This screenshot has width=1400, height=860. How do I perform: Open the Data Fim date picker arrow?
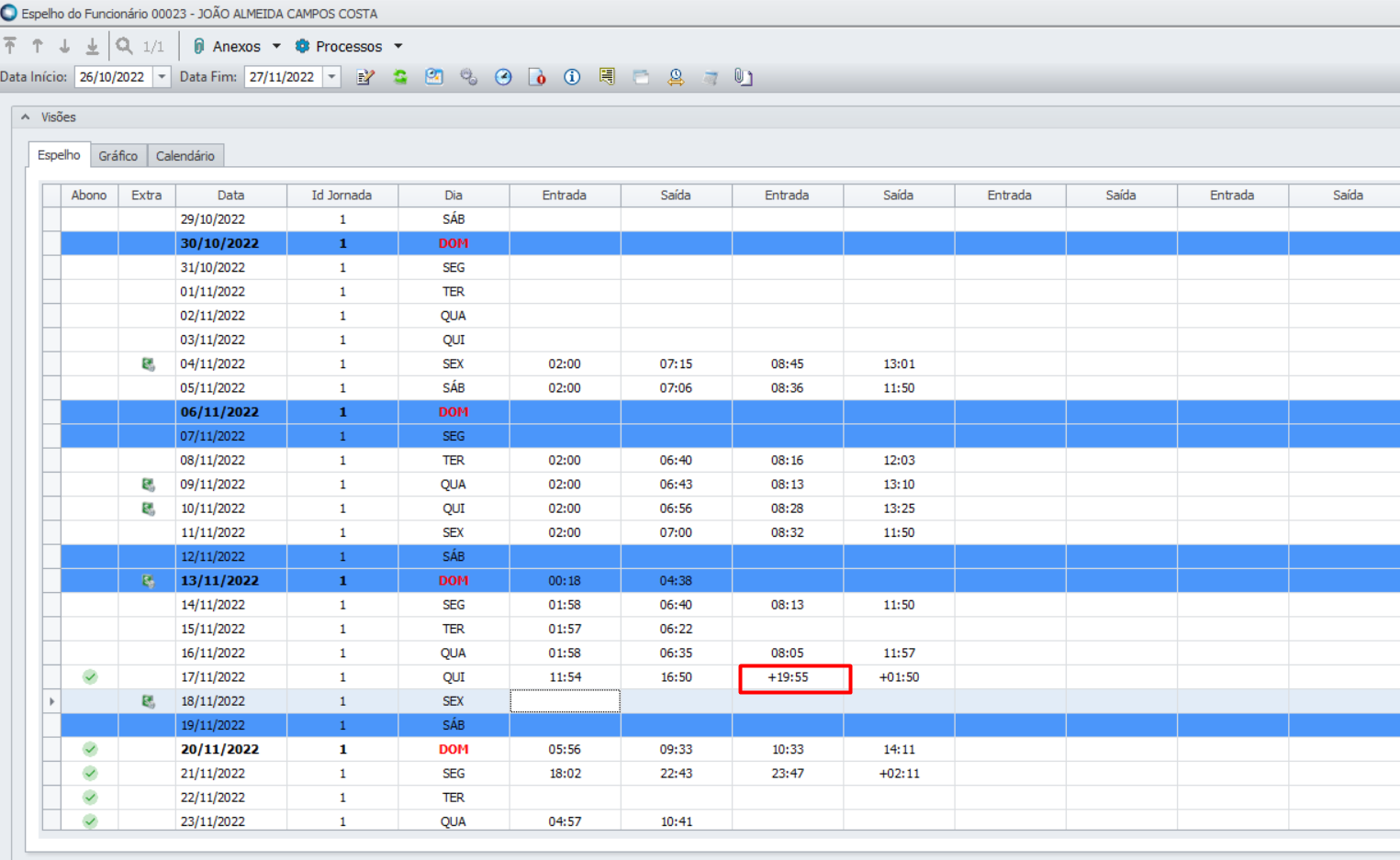(x=331, y=77)
